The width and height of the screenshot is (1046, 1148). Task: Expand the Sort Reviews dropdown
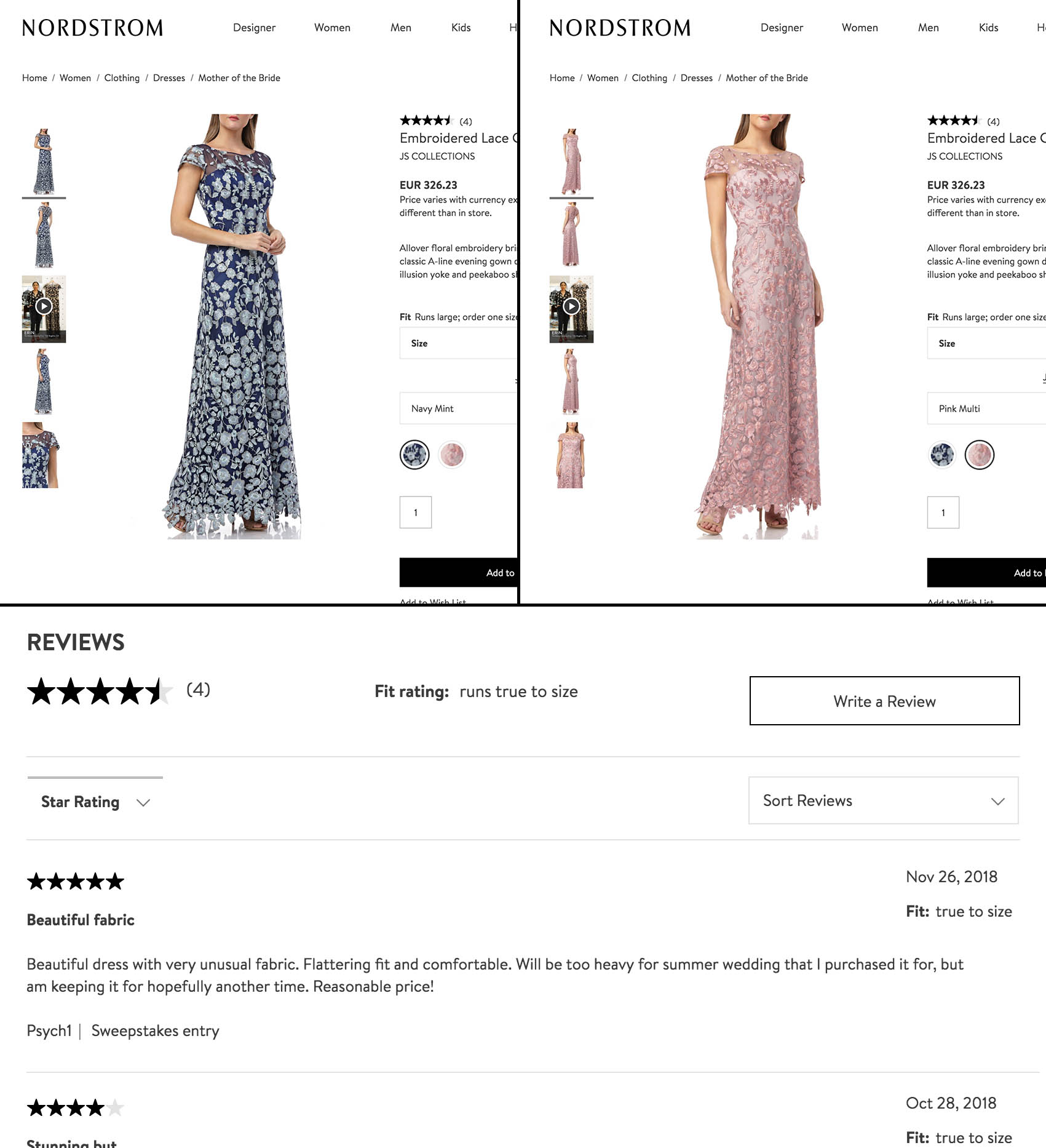pyautogui.click(x=883, y=801)
